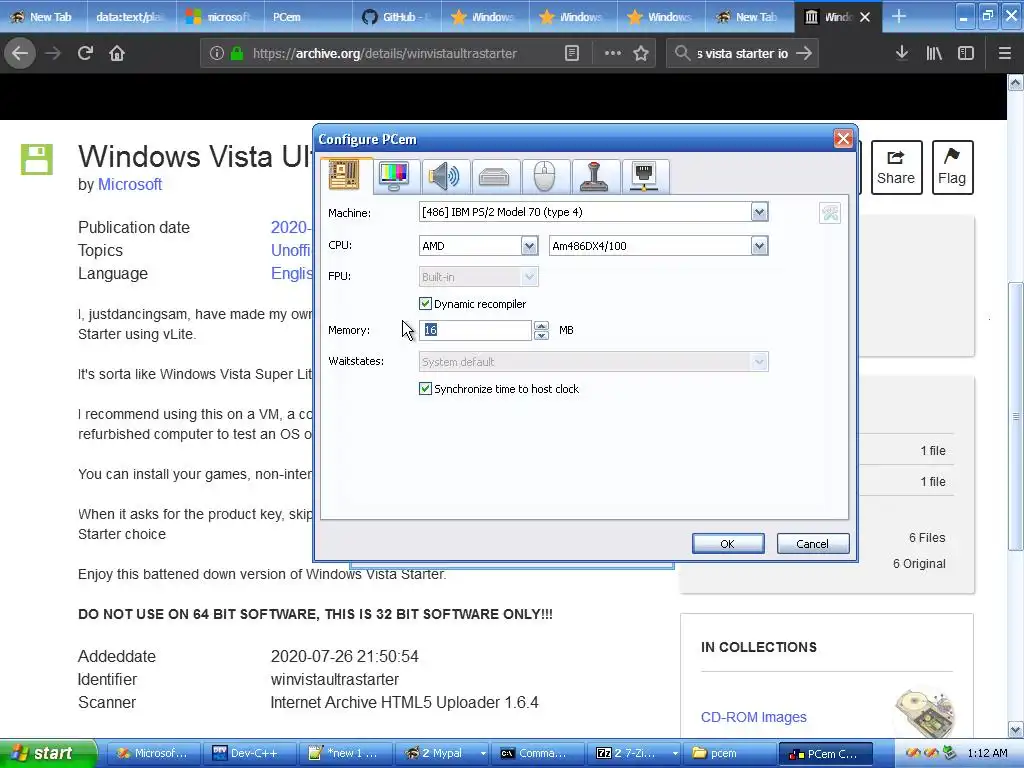Viewport: 1024px width, 768px height.
Task: Switch to the data:text/plain browser tab
Action: pos(130,17)
